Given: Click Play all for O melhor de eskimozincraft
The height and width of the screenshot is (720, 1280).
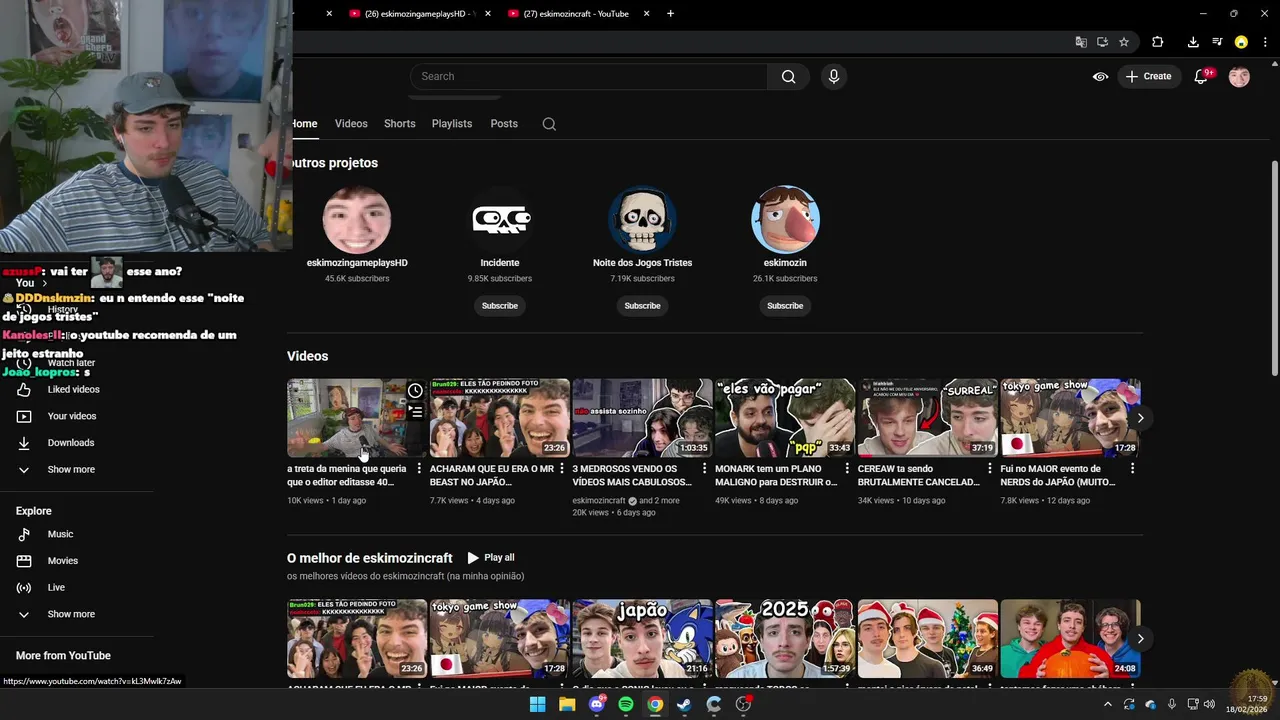Looking at the screenshot, I should (491, 558).
